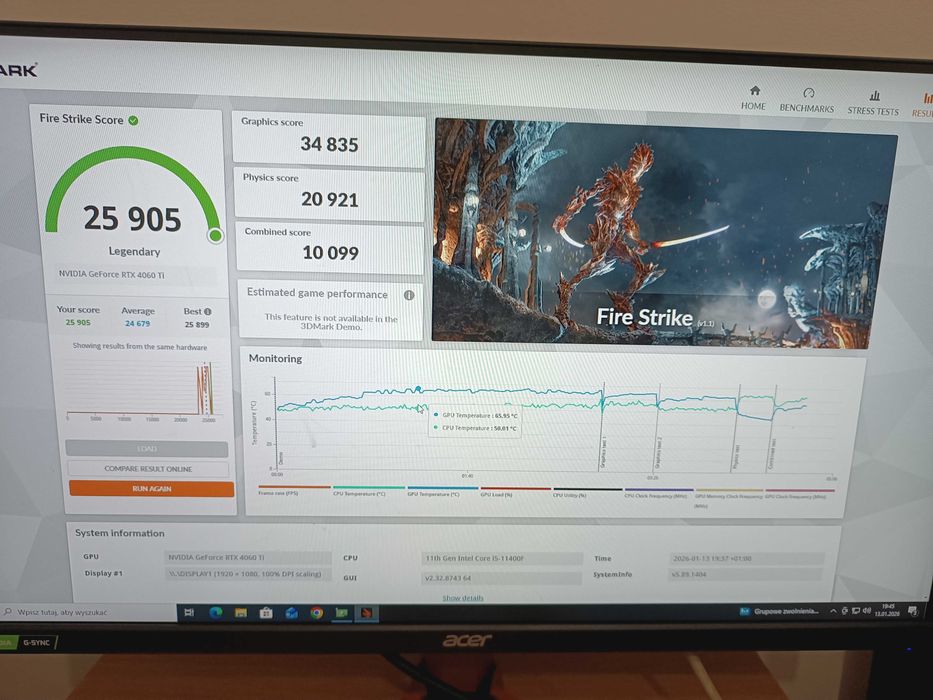Click the info icon beside Best score
Viewport: 933px width, 700px height.
[208, 311]
